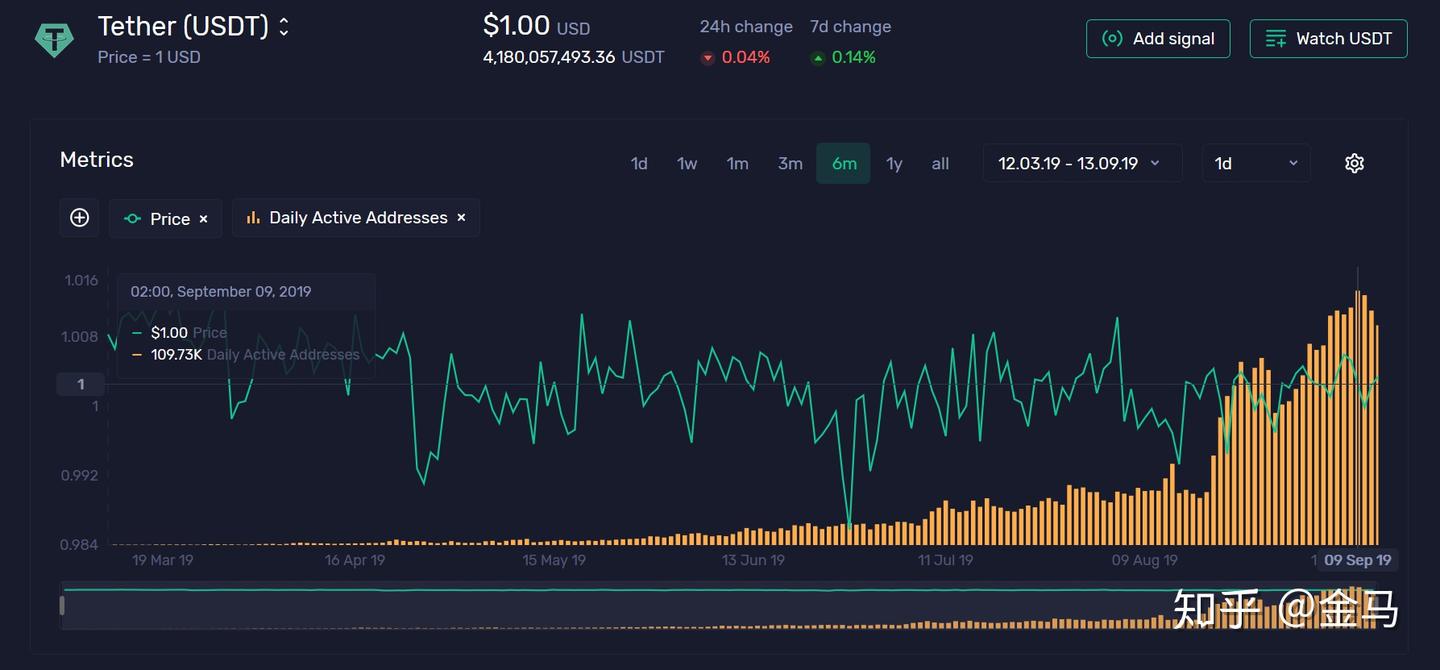Click the watchlist-add icon inside Watch USDT
Screen dimensions: 1440x670
pos(1275,38)
